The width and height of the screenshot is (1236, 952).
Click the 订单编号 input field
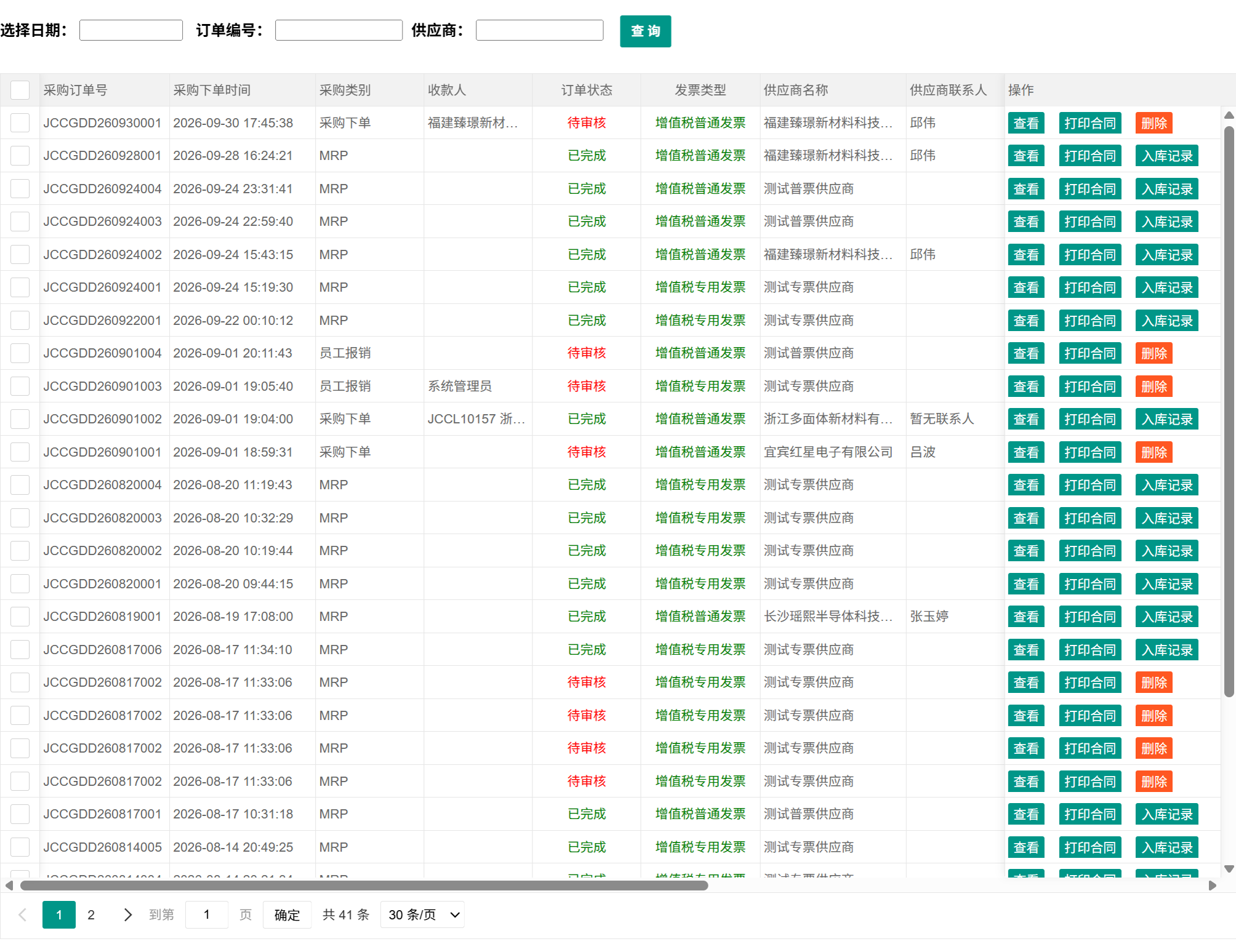pos(339,30)
